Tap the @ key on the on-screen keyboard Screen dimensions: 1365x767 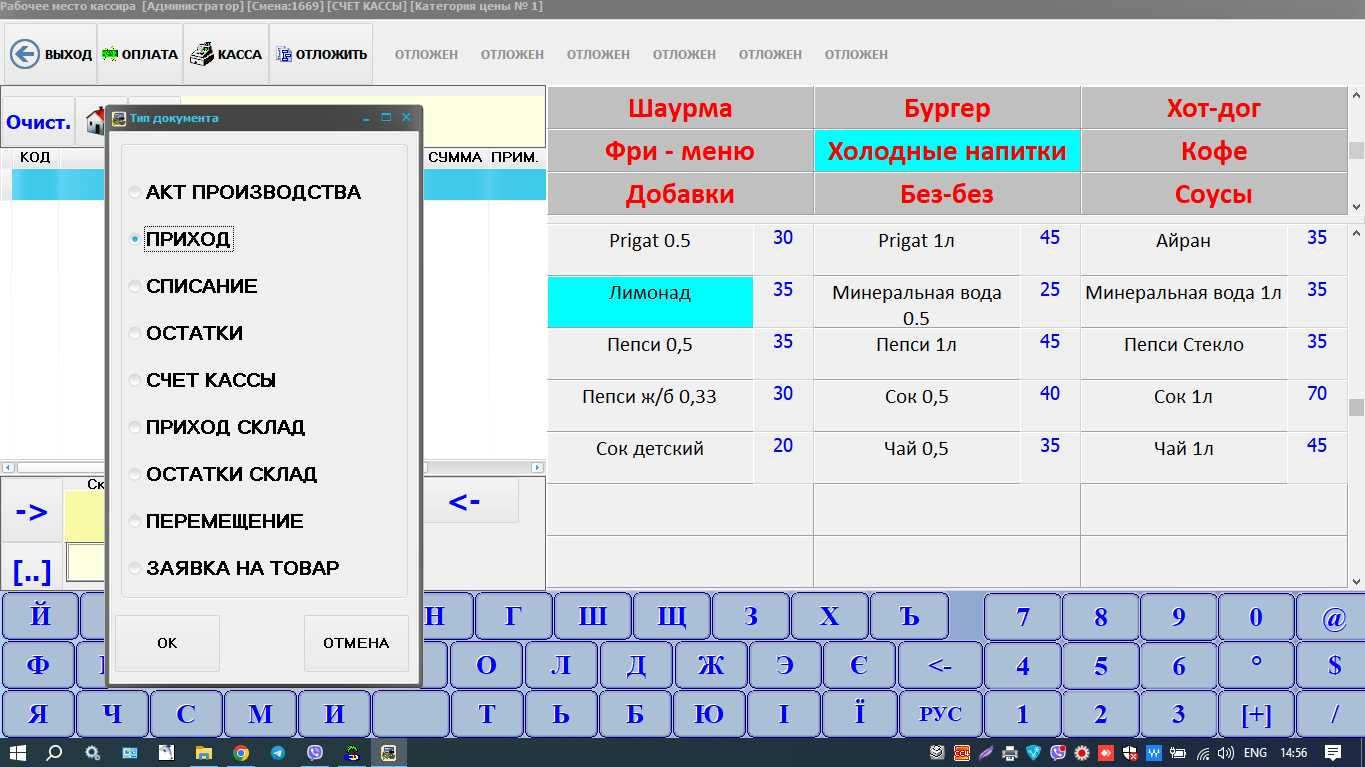point(1334,617)
